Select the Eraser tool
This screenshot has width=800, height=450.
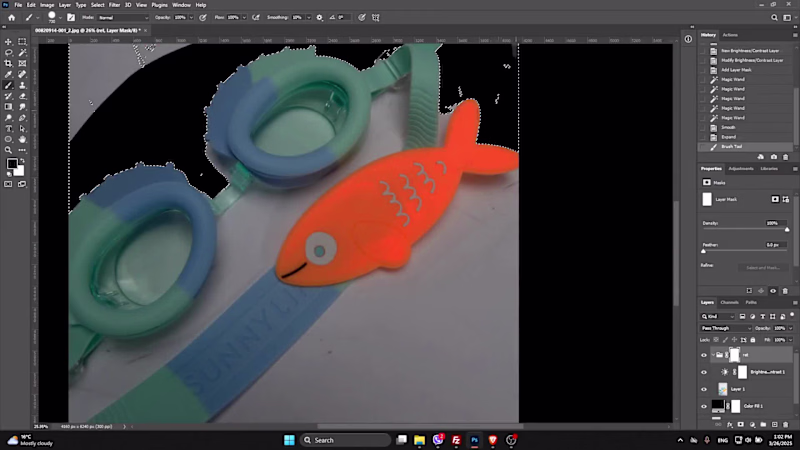pyautogui.click(x=22, y=96)
